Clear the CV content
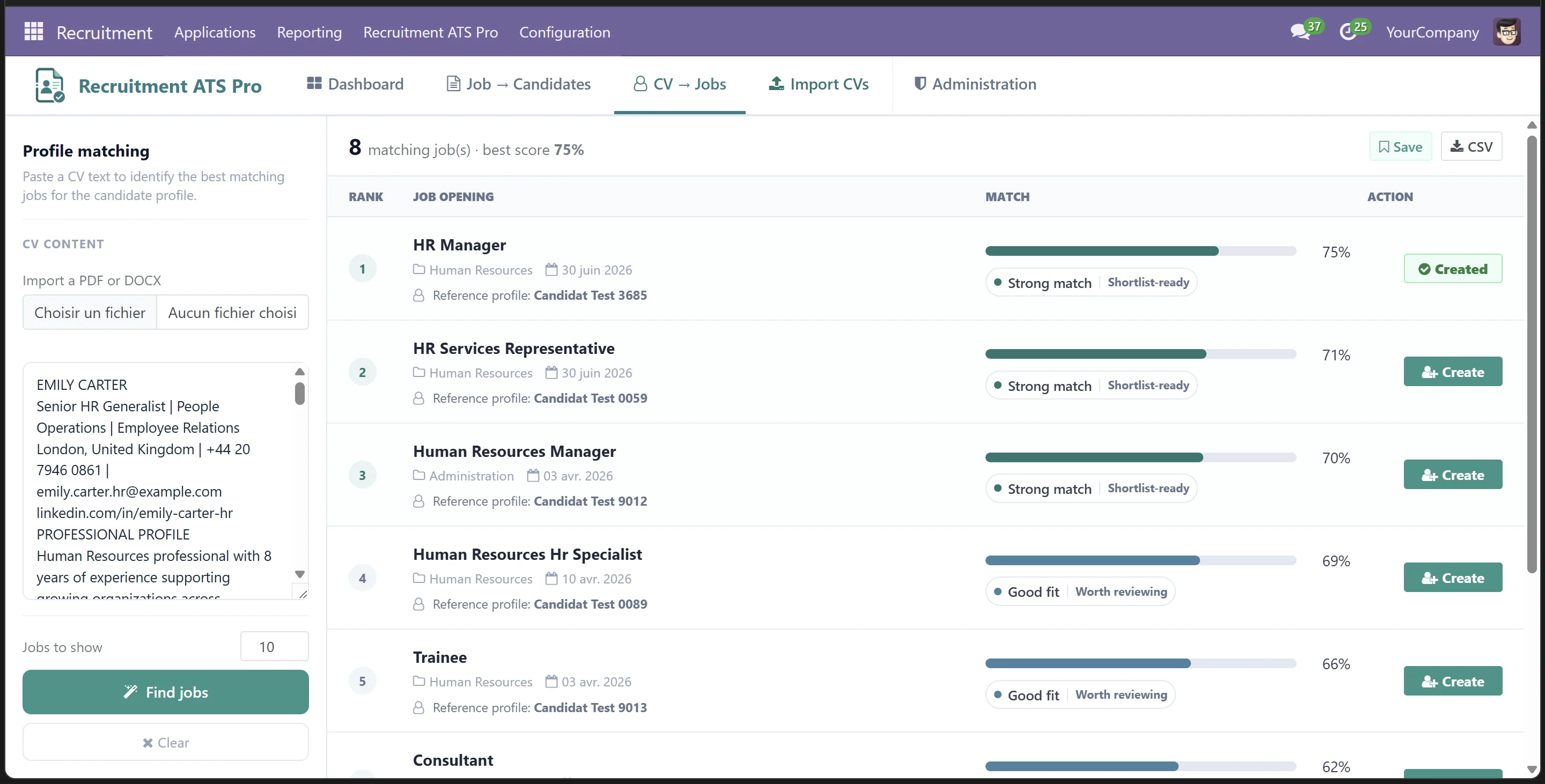This screenshot has width=1545, height=784. click(x=166, y=742)
